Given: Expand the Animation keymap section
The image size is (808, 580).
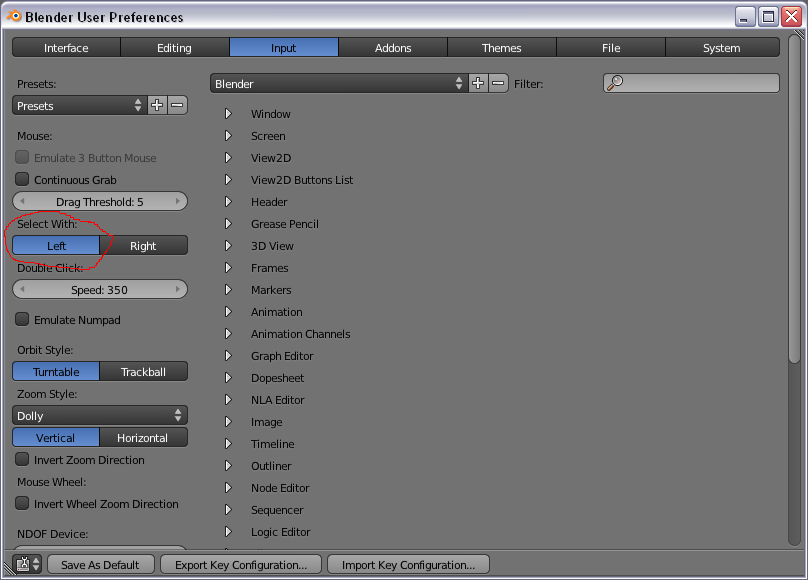Looking at the screenshot, I should (228, 312).
